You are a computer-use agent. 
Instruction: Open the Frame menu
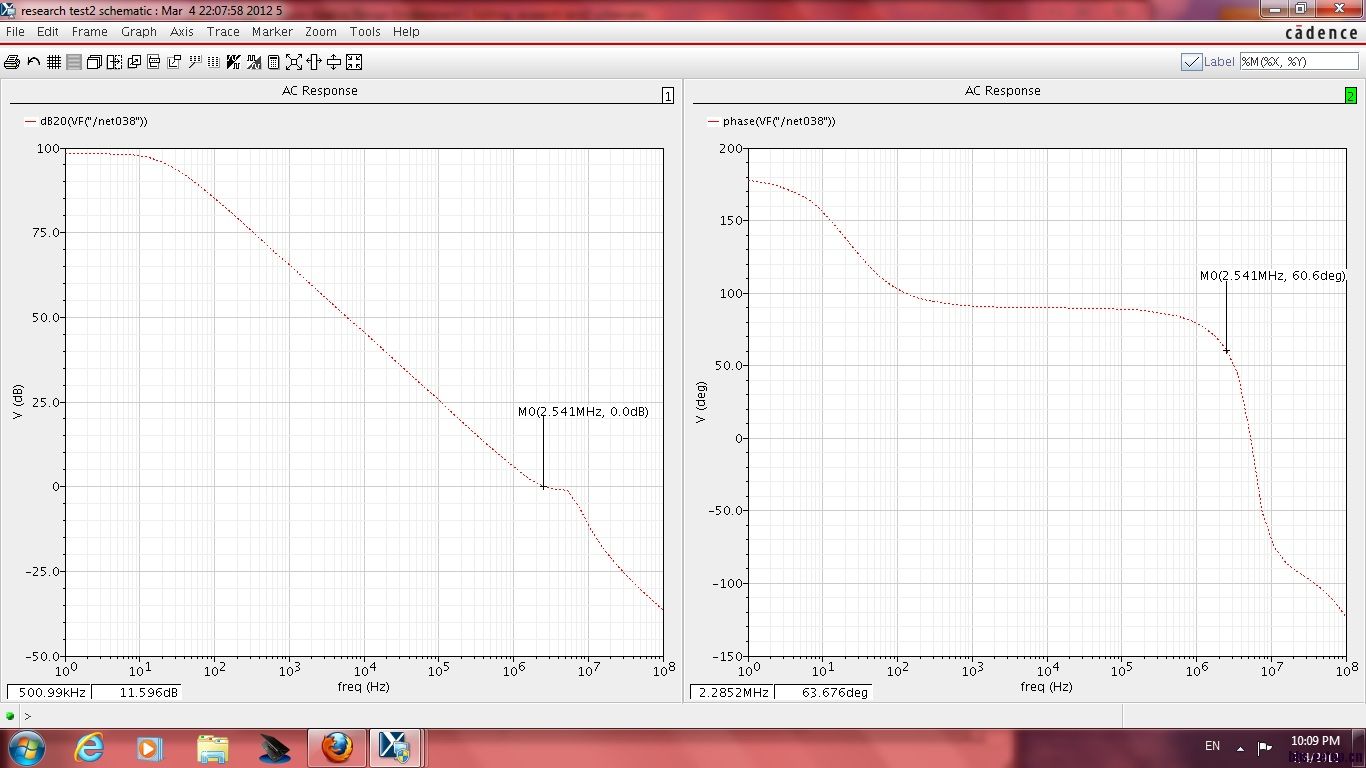tap(89, 32)
